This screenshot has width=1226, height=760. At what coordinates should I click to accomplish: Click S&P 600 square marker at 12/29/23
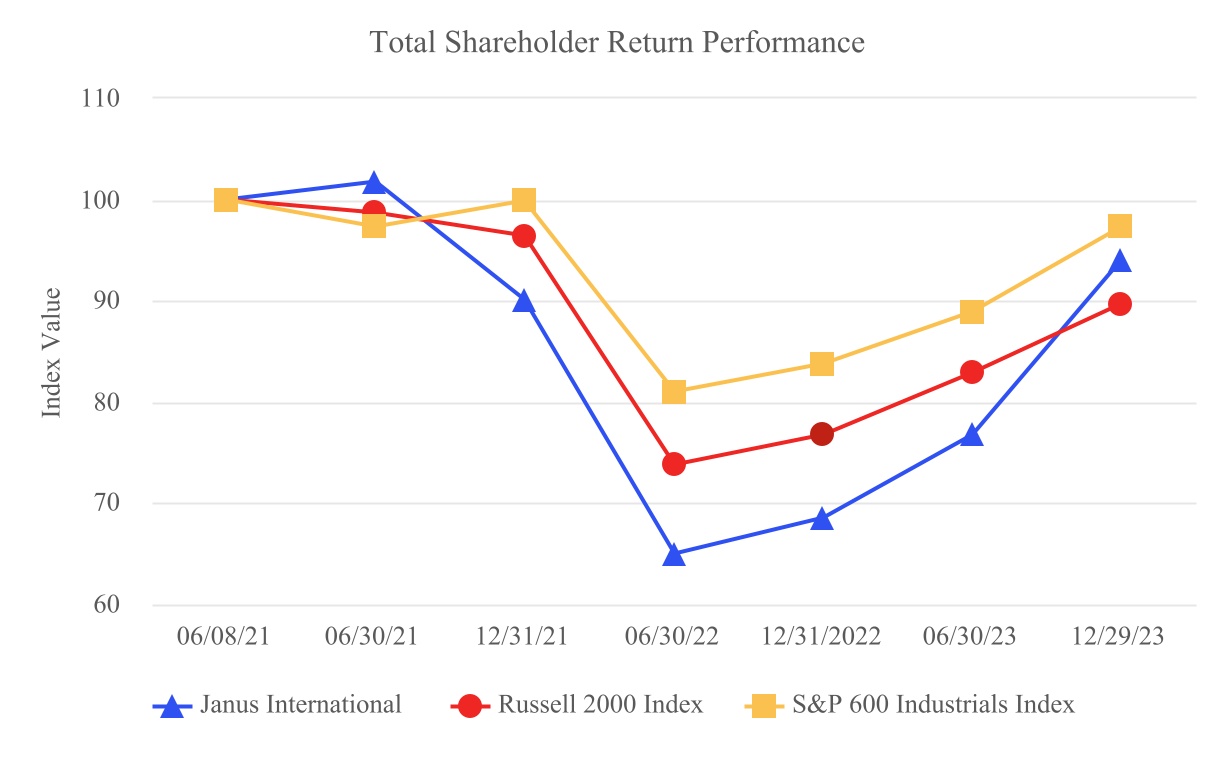pos(1120,226)
